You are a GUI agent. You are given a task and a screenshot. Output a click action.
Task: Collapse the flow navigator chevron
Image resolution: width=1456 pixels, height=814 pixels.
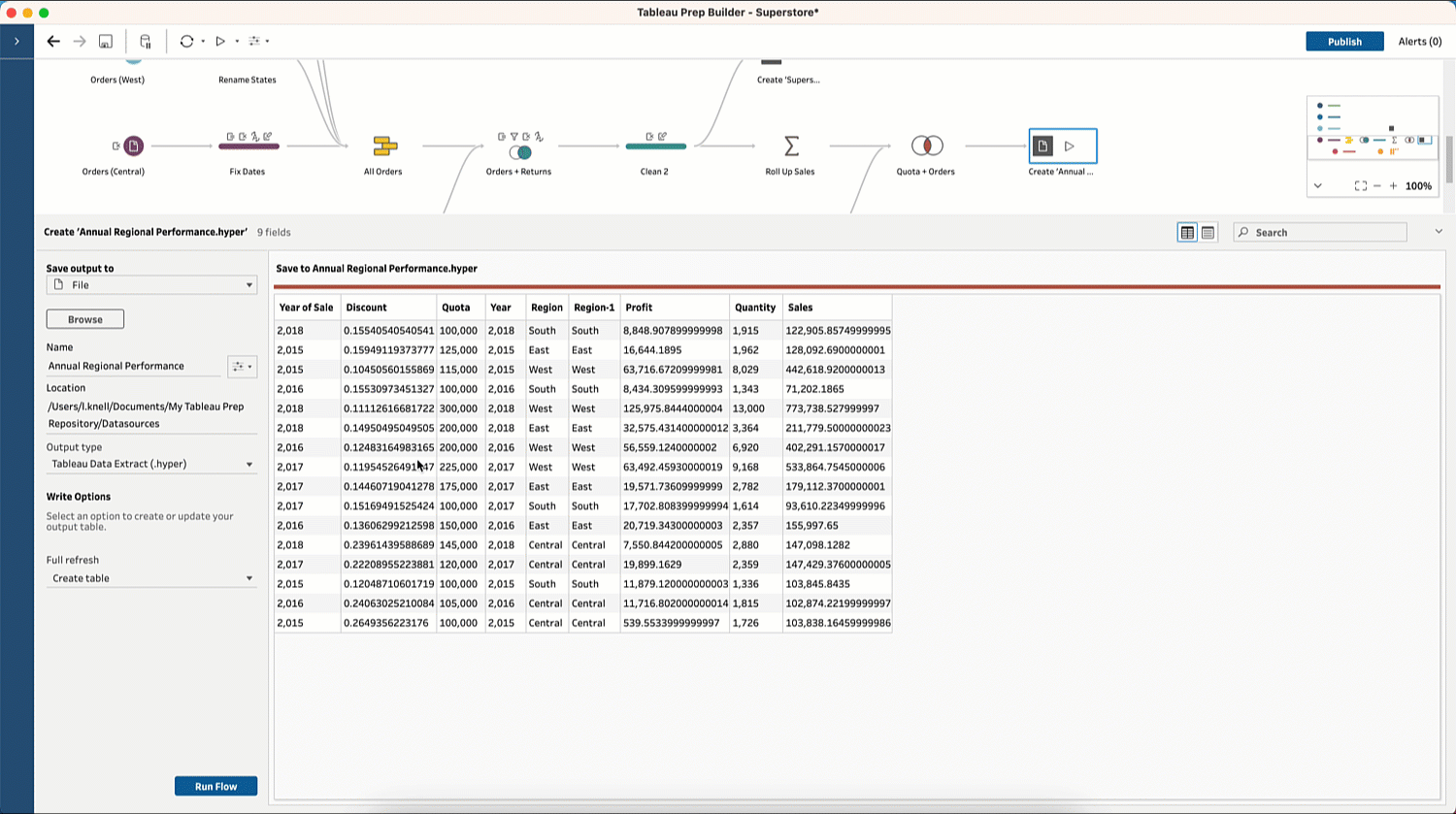(1317, 185)
